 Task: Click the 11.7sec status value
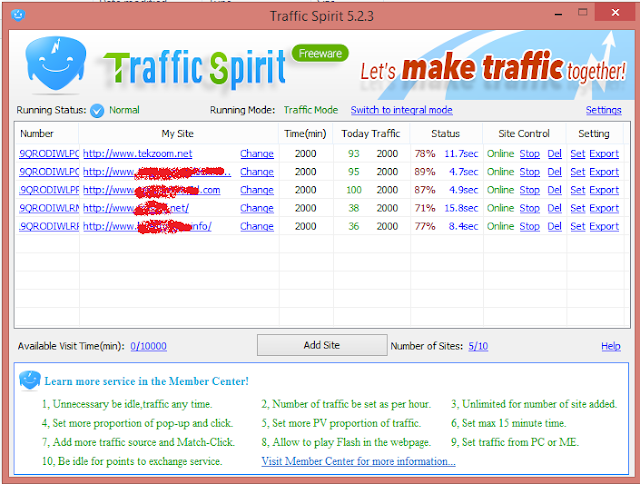tap(461, 153)
